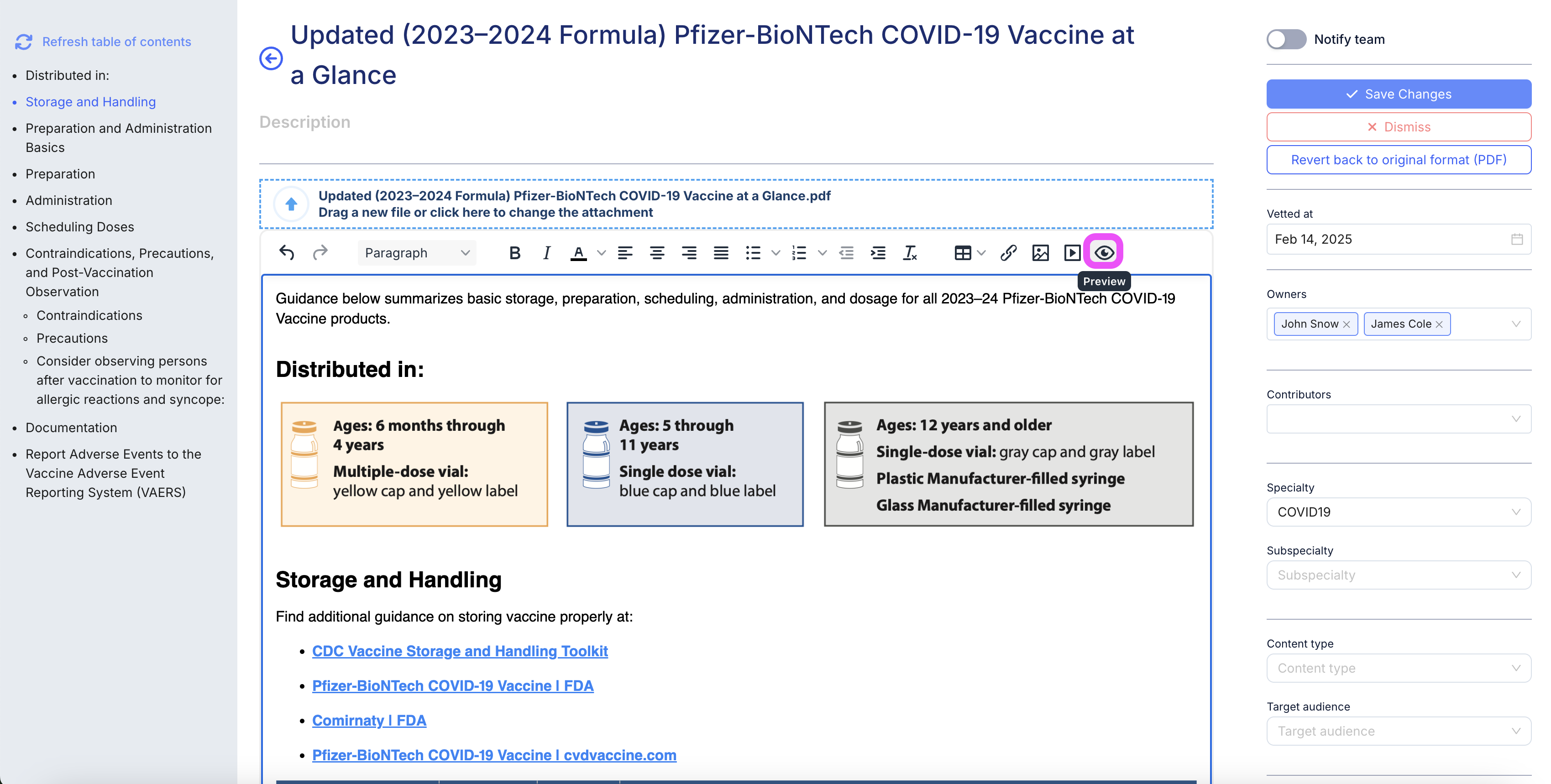Insert a numbered list
1551x784 pixels.
tap(799, 253)
